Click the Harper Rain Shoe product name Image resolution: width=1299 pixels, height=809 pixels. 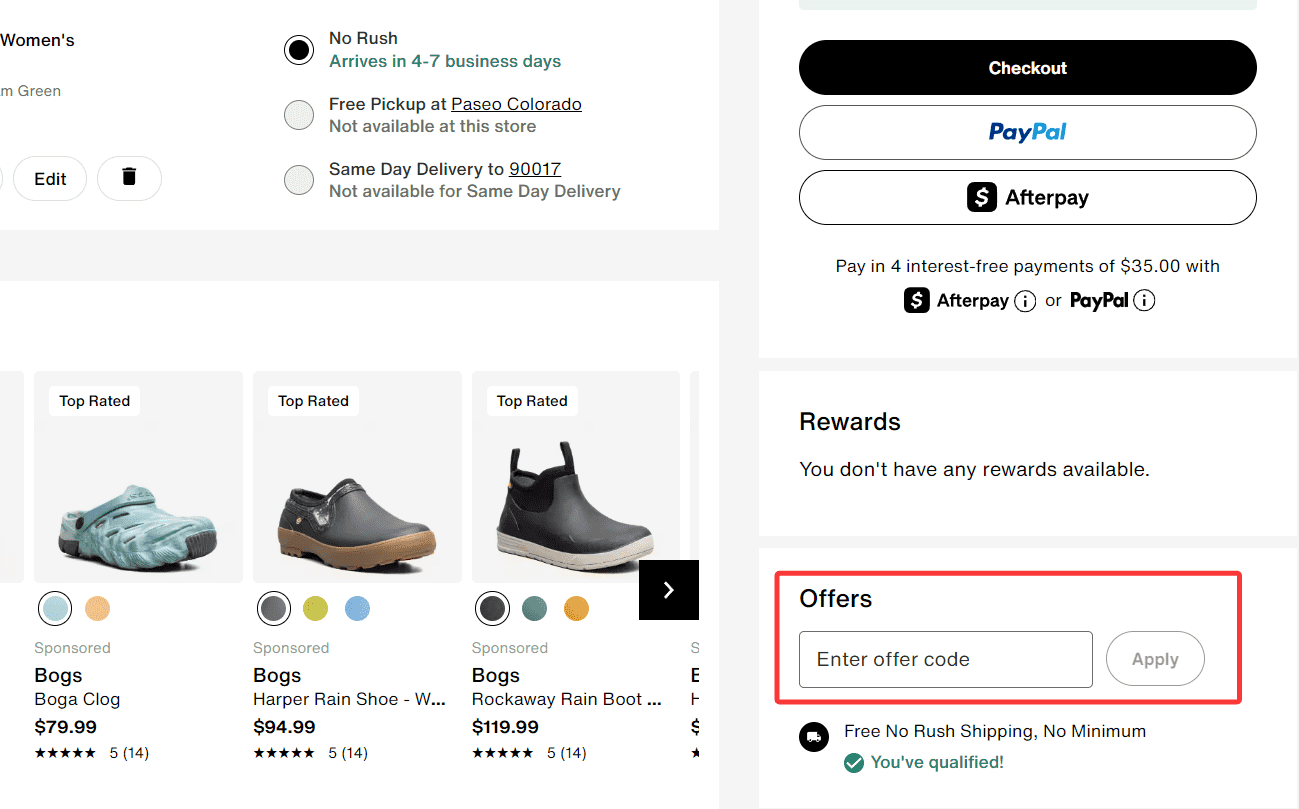pyautogui.click(x=349, y=699)
